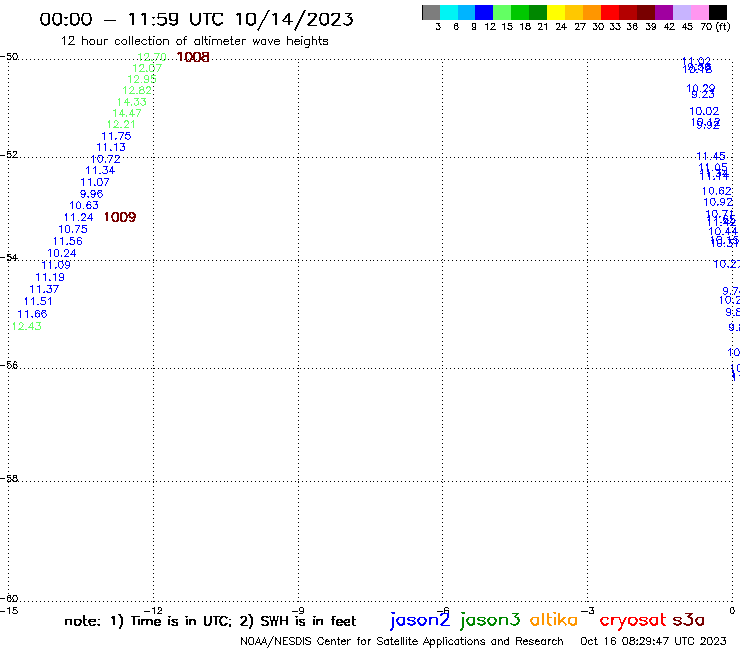Click the purple swatch in the color scale
This screenshot has height=650, width=740.
click(x=664, y=12)
